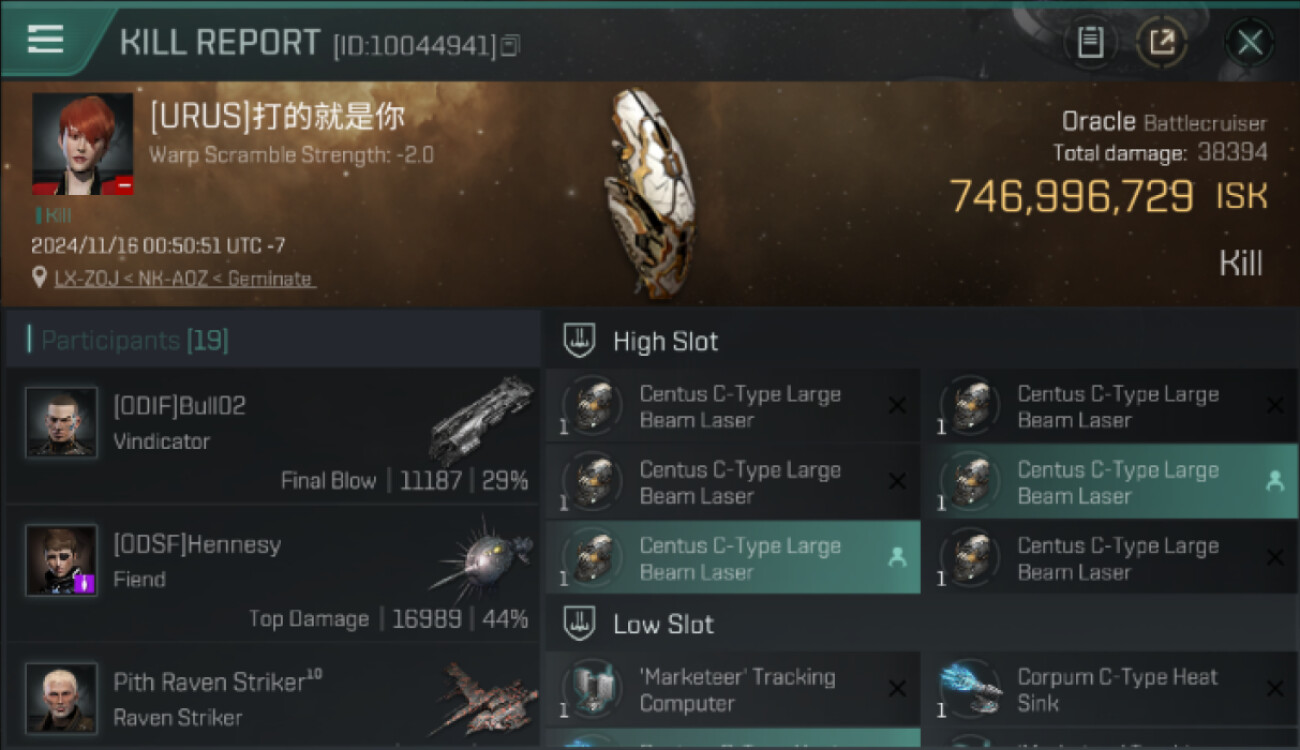Open the LX-ZOJ Geminate location link
Screen dimensions: 1300x750
pos(184,279)
